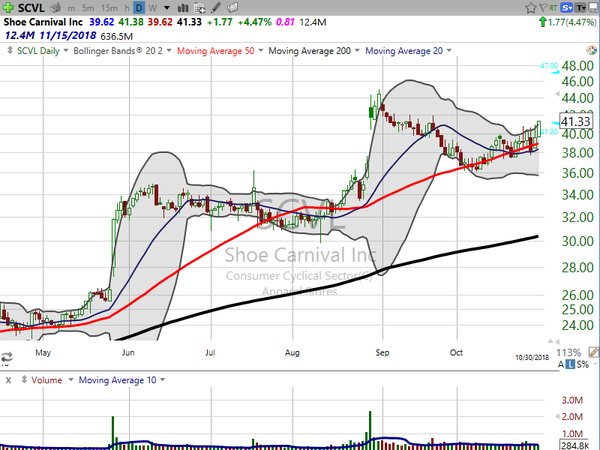Click the add chart template icon

199,8
